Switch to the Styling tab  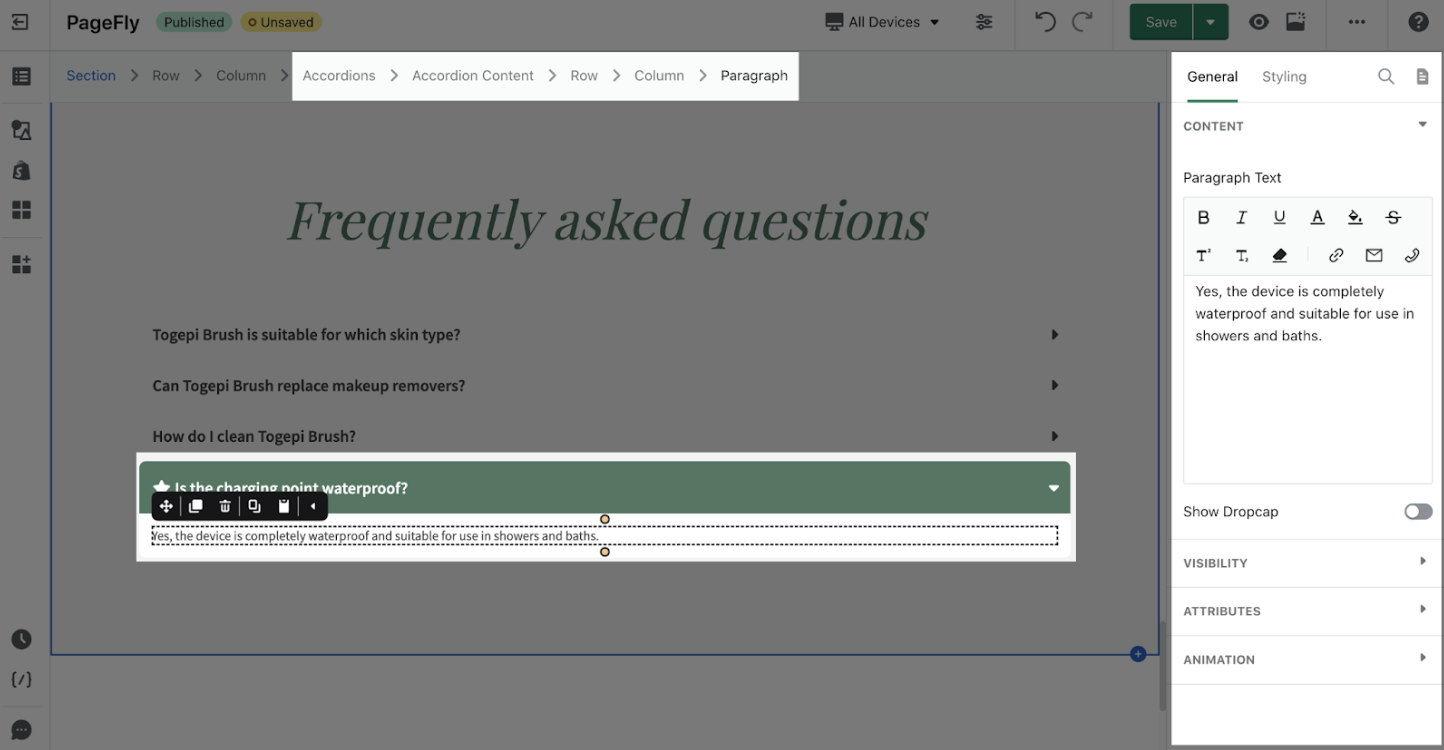[1284, 76]
